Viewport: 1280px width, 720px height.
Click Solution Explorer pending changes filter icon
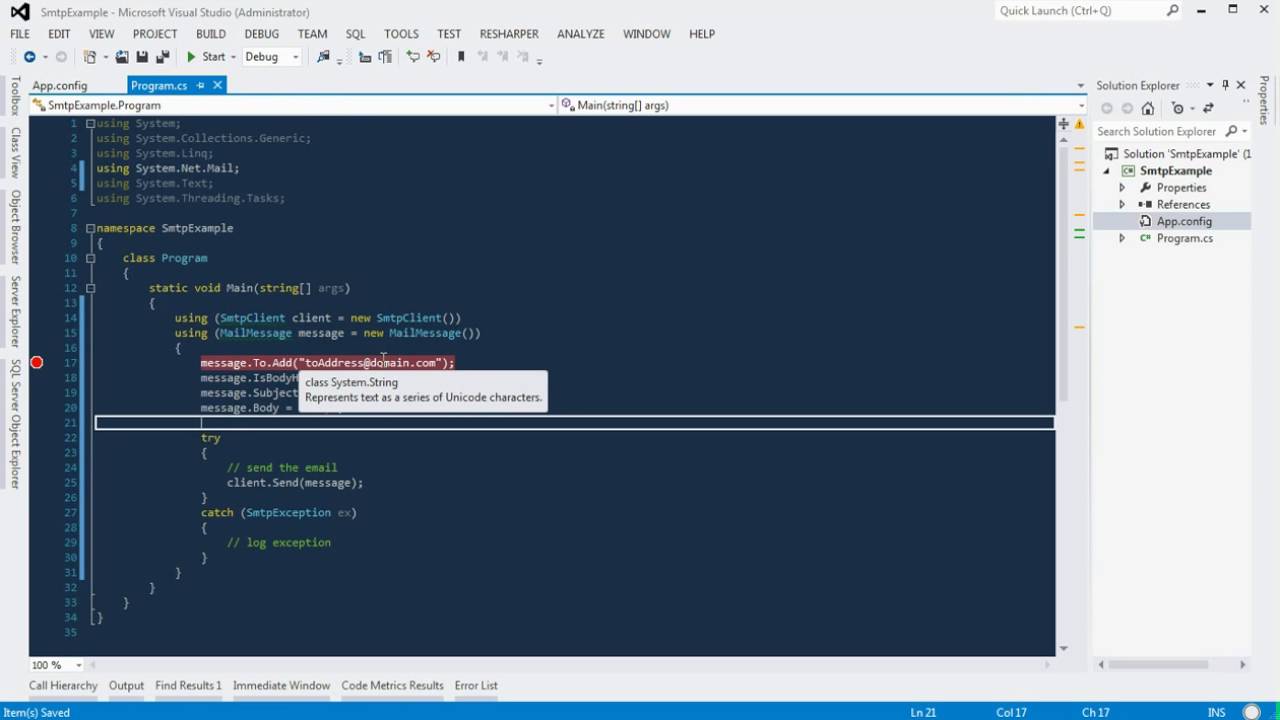coord(1178,108)
